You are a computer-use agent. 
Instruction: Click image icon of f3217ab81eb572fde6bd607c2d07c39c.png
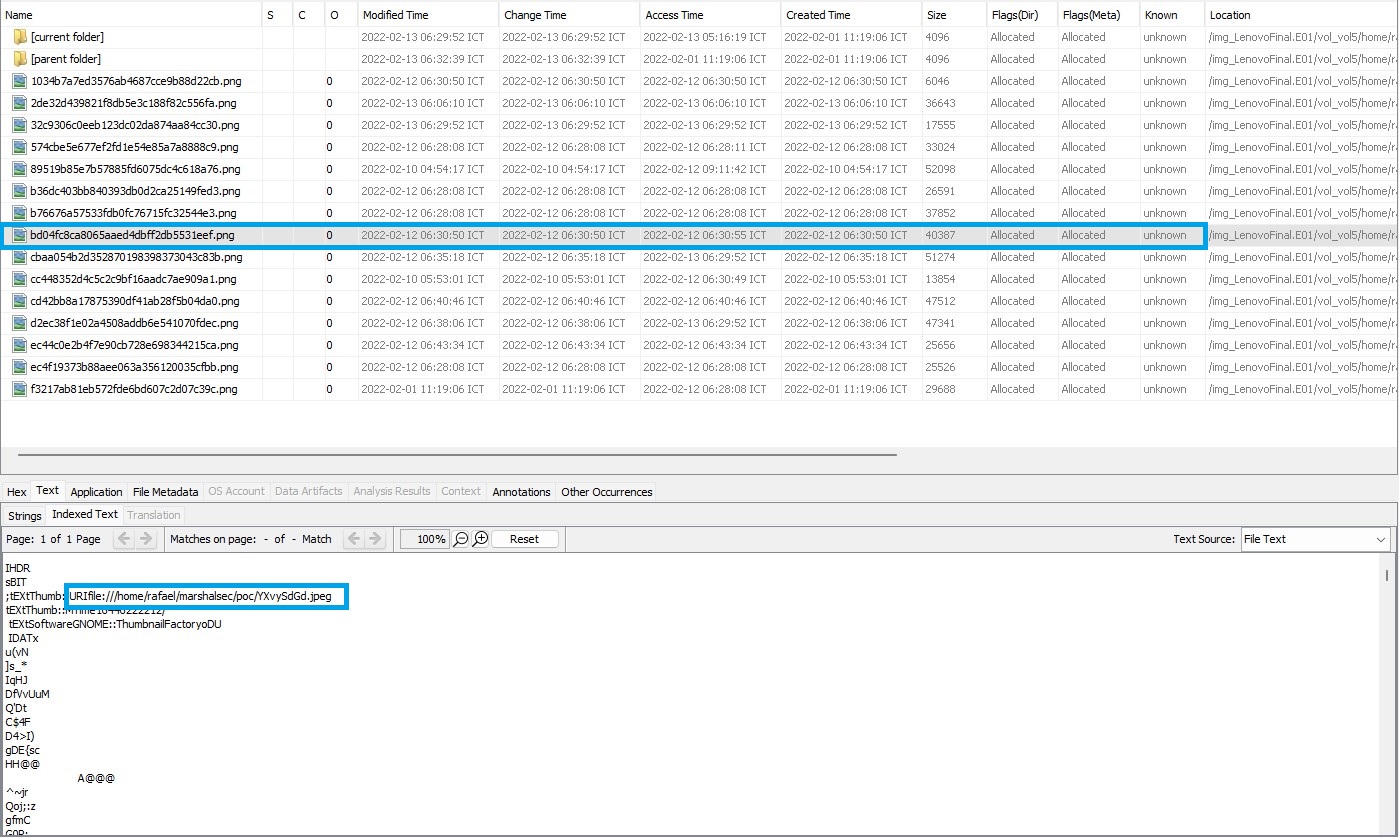[x=19, y=389]
